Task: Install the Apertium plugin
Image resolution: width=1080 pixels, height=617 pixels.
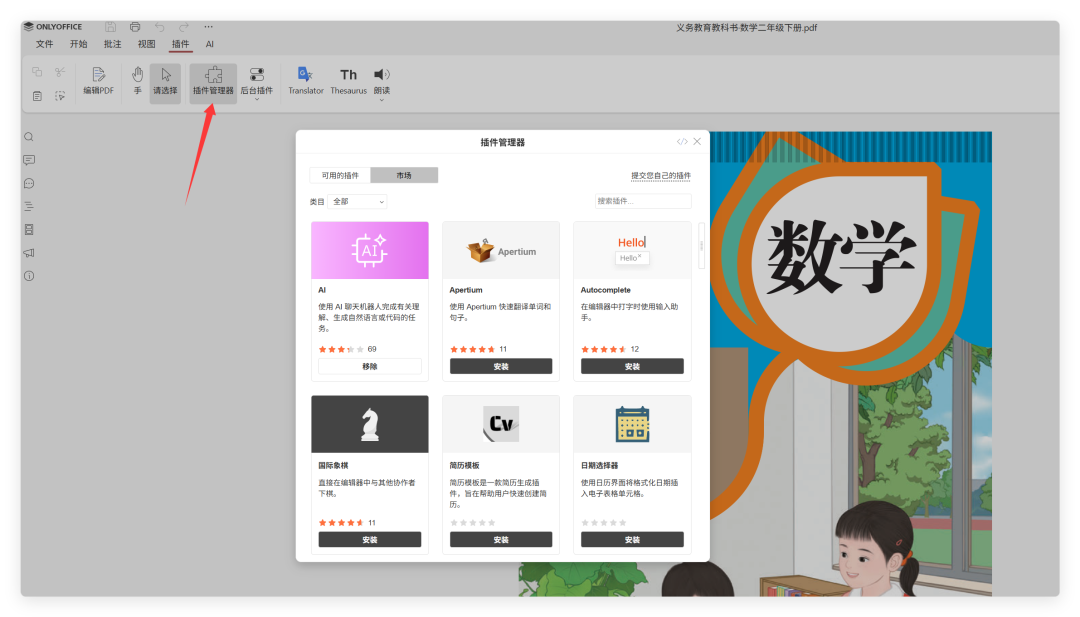Action: click(501, 366)
